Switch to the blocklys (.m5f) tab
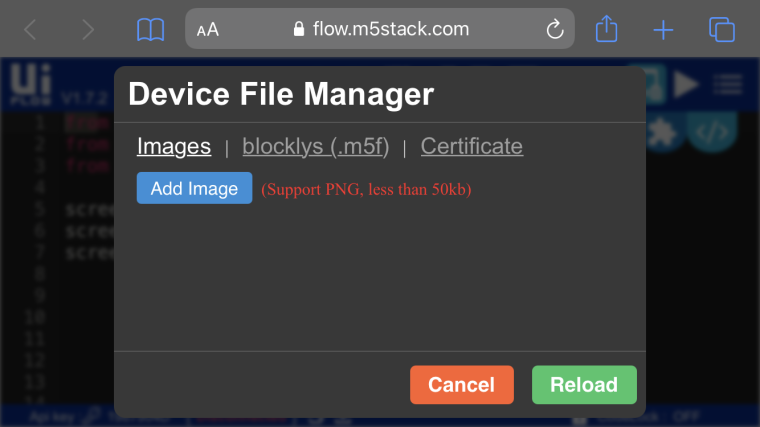The width and height of the screenshot is (760, 427). pos(316,146)
